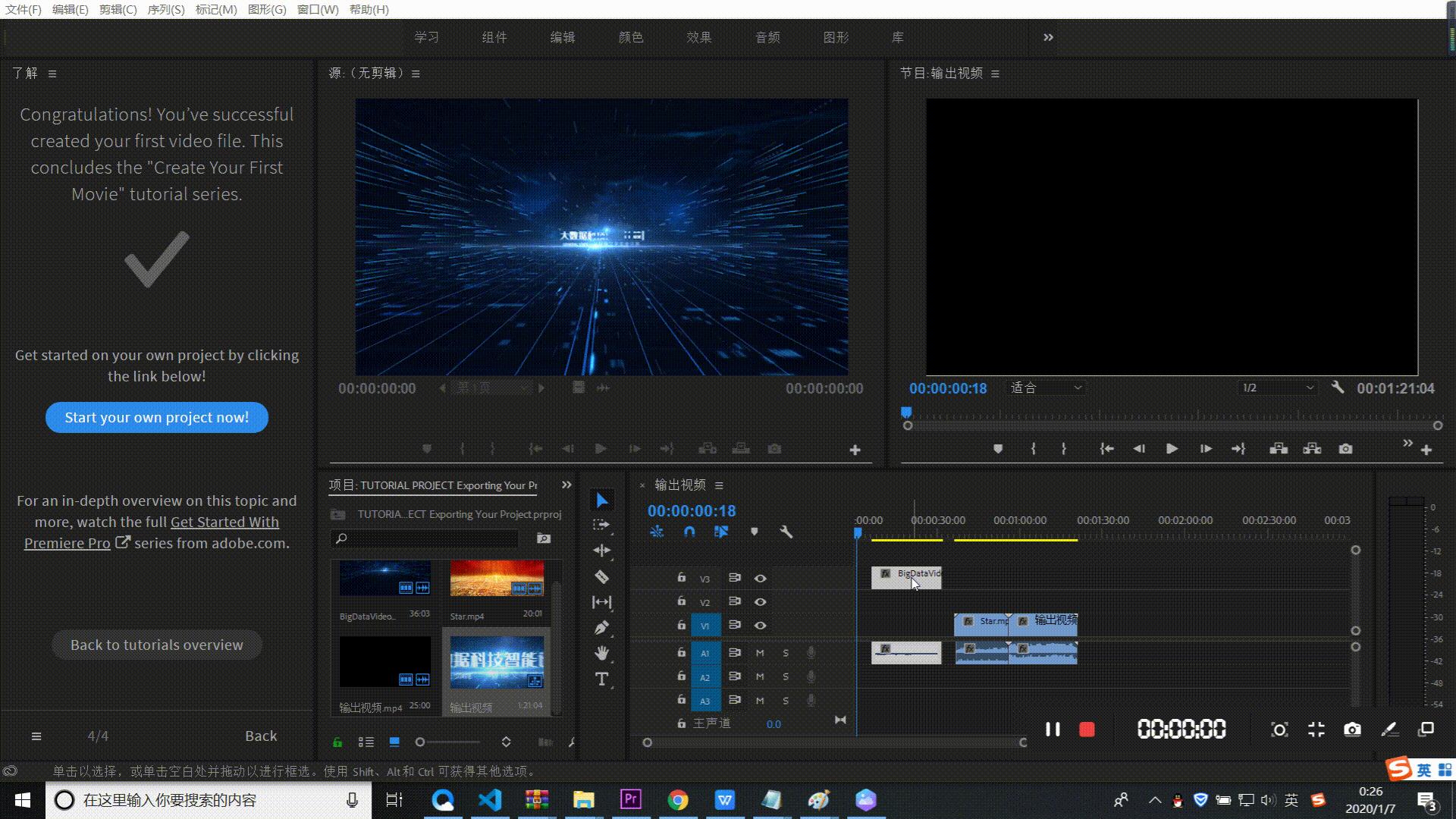Screen dimensions: 1456x819
Task: Mute the A1 audio track
Action: point(760,653)
